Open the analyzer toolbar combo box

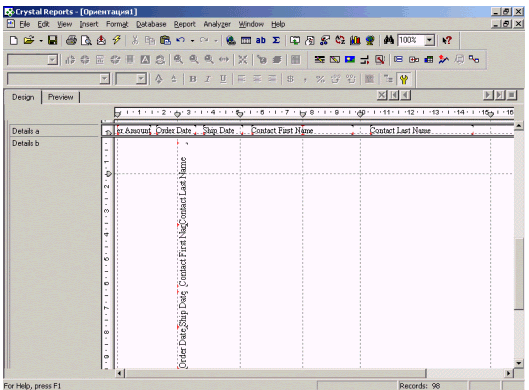(x=52, y=60)
